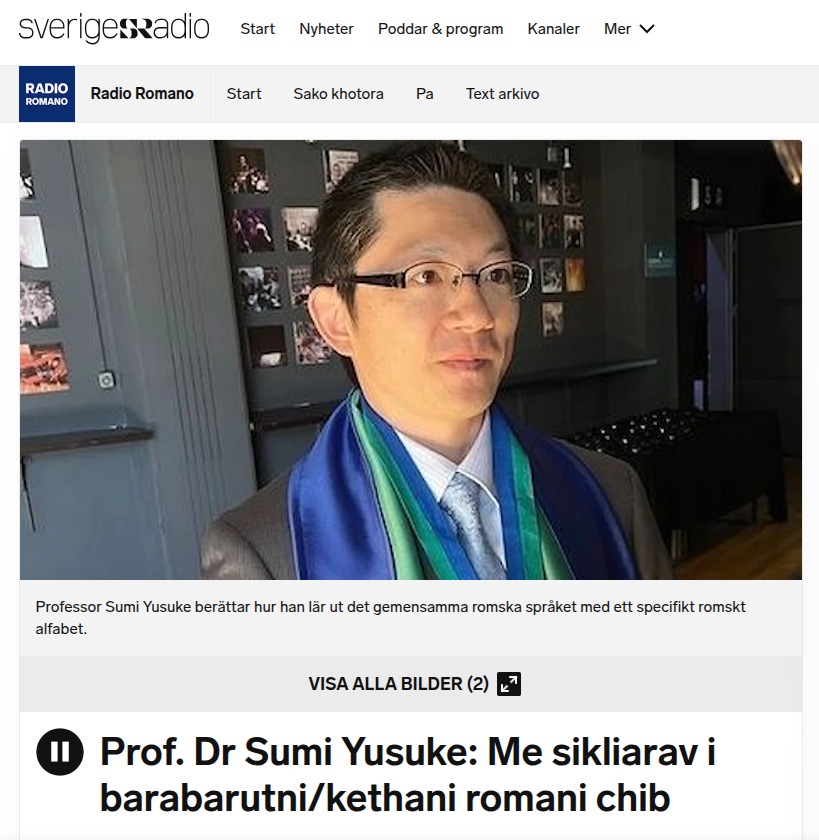Screen dimensions: 819x840
Task: Open the Radio Romano channel logo
Action: click(x=47, y=94)
